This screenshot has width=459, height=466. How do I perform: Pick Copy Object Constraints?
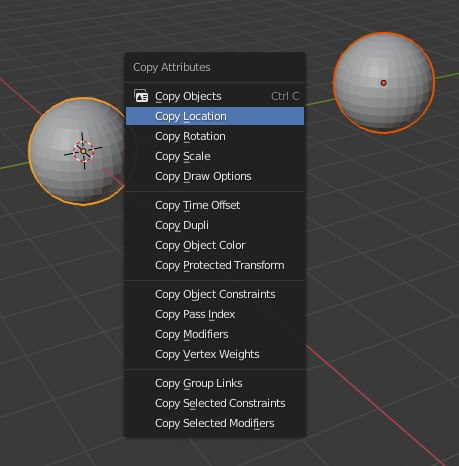tap(215, 294)
